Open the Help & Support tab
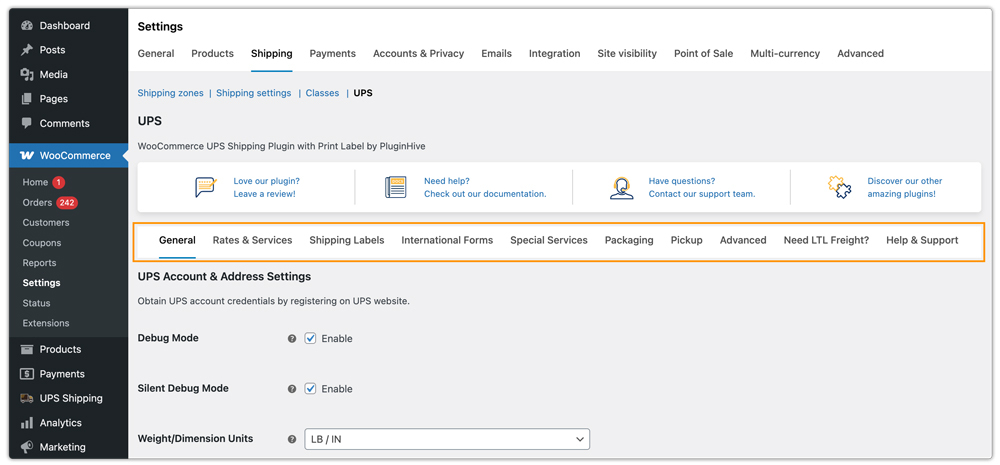 pos(922,240)
